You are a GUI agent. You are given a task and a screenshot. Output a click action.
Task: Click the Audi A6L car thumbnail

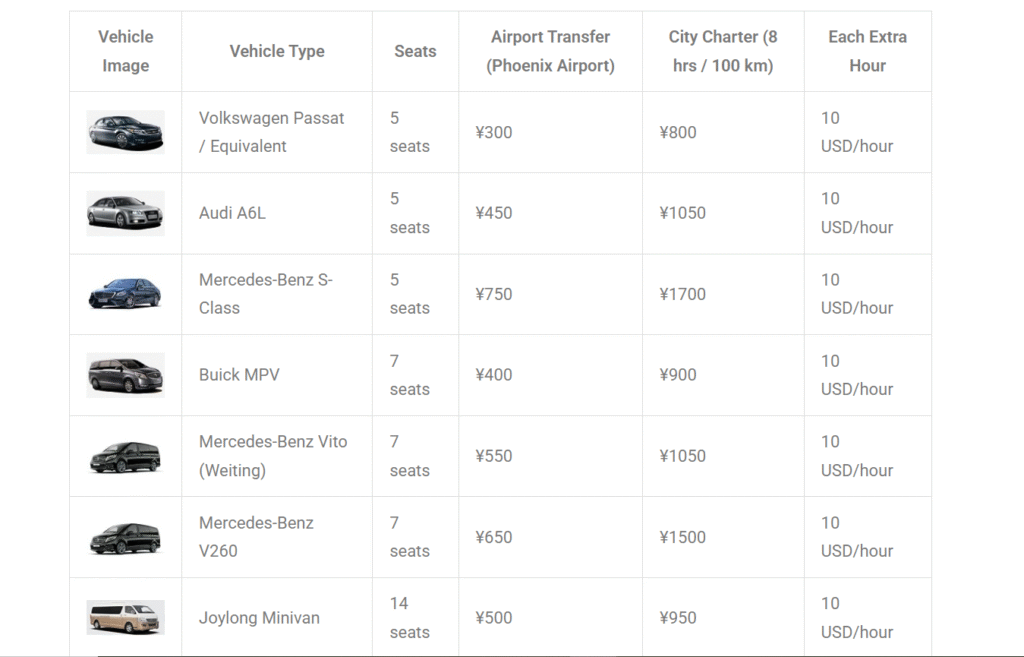point(125,213)
